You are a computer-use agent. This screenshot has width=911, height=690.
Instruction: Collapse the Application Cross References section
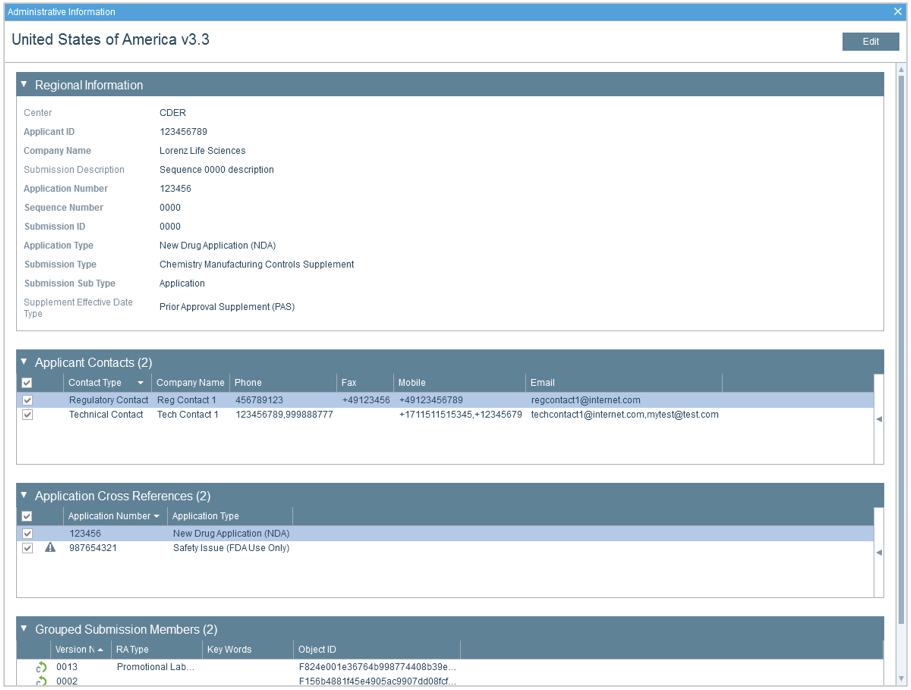(24, 495)
